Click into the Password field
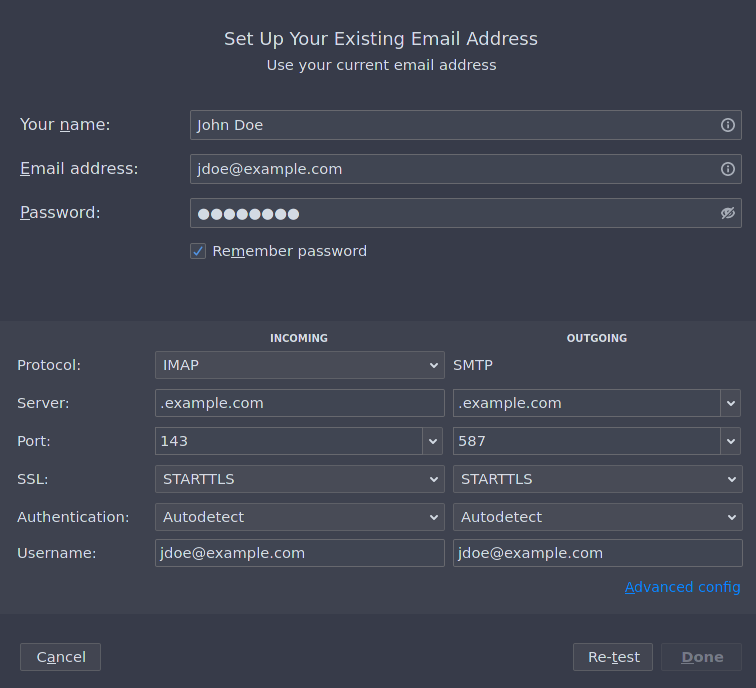 coord(453,213)
